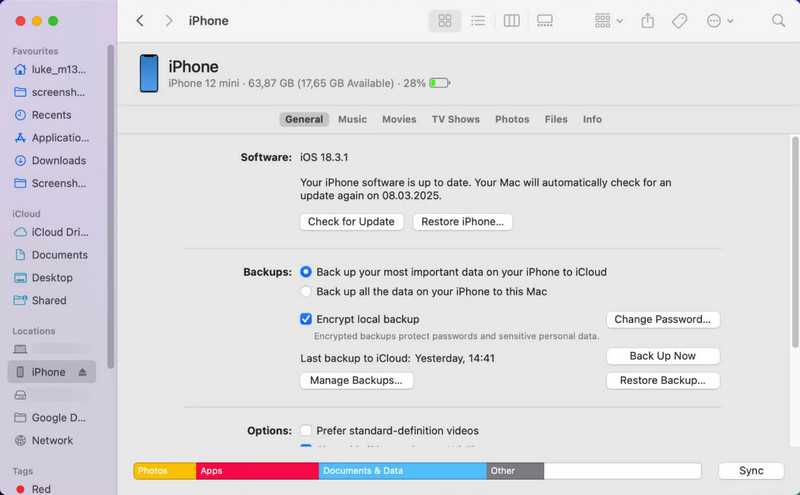Click the search magnifier icon
This screenshot has height=495, width=800.
pos(778,21)
